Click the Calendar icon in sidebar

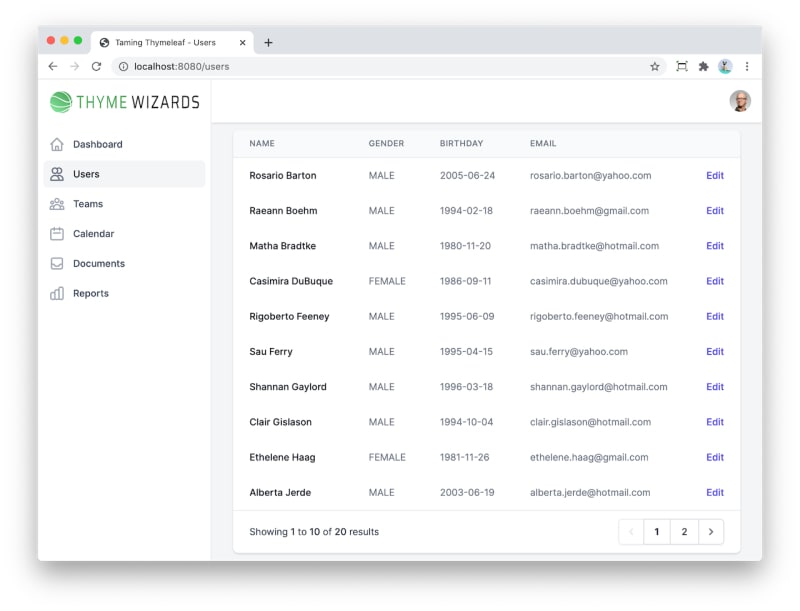click(57, 234)
